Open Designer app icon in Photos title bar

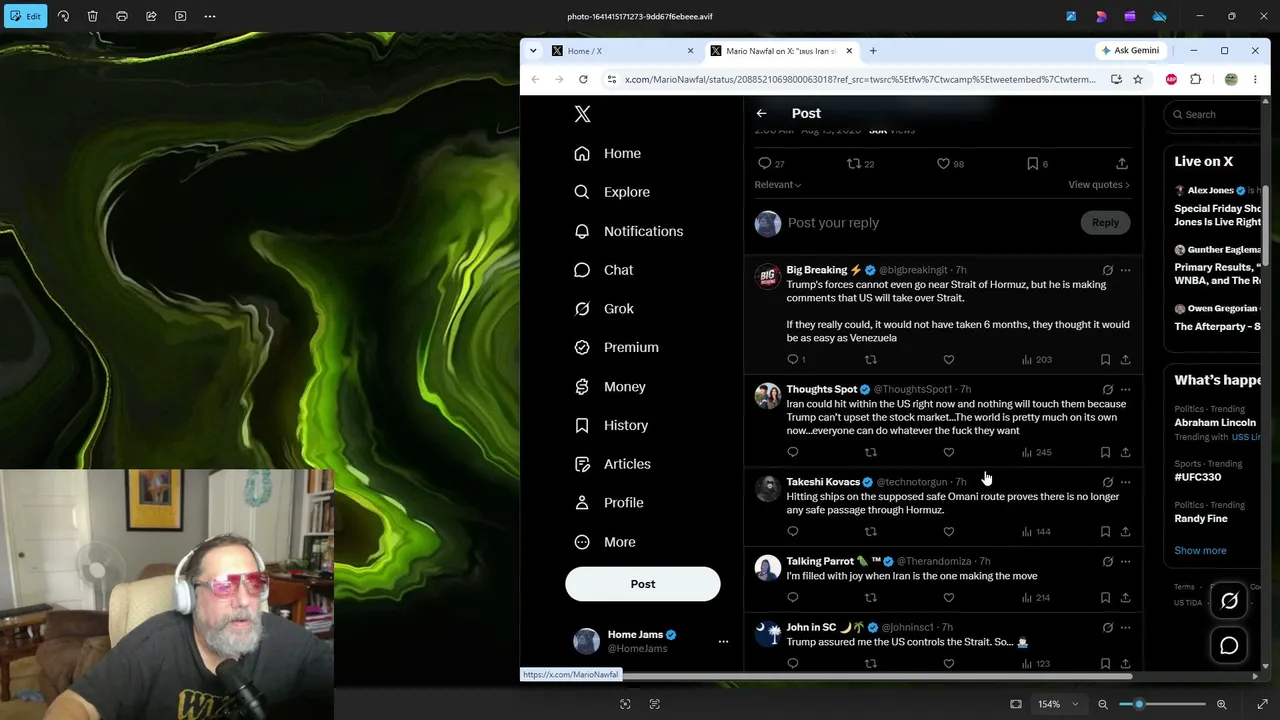coord(1101,16)
